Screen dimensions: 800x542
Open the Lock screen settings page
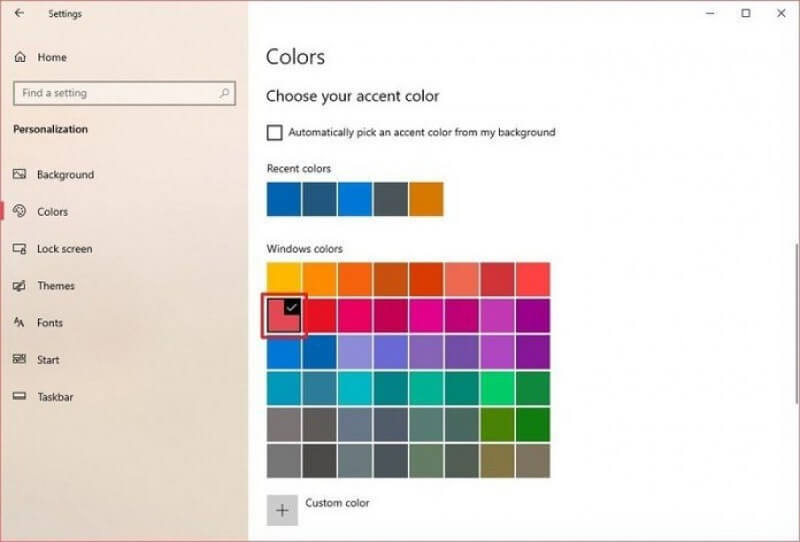(x=64, y=248)
